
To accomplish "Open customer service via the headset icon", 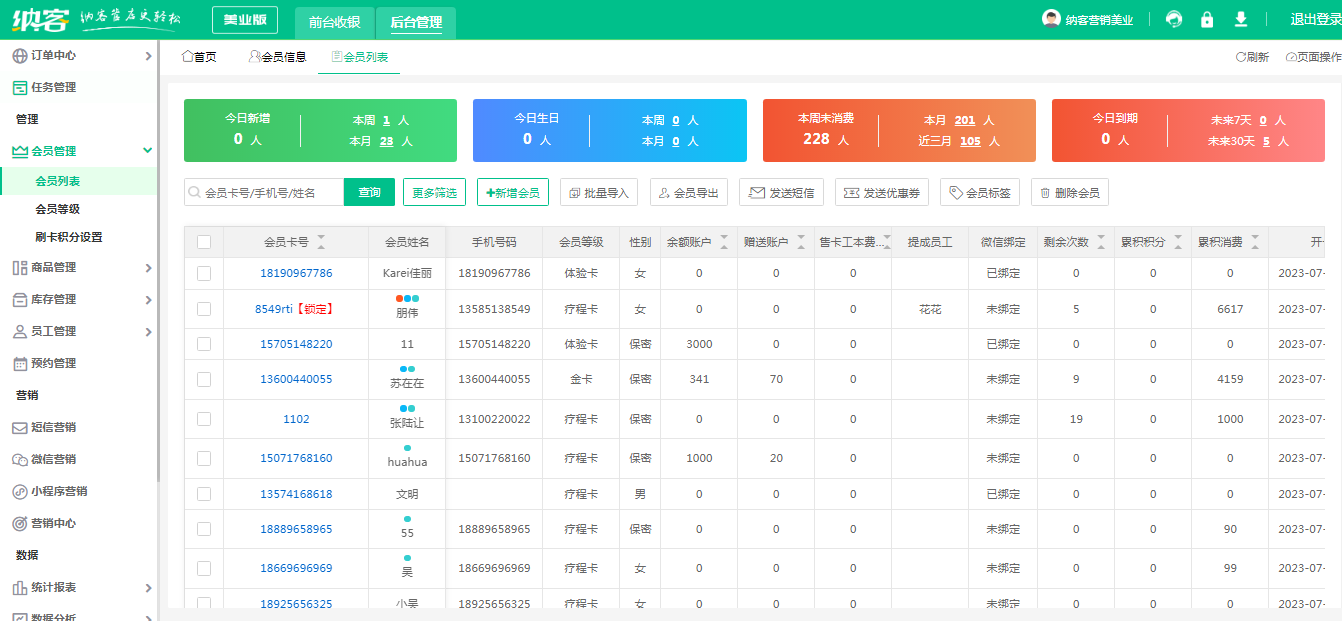I will pos(1174,19).
